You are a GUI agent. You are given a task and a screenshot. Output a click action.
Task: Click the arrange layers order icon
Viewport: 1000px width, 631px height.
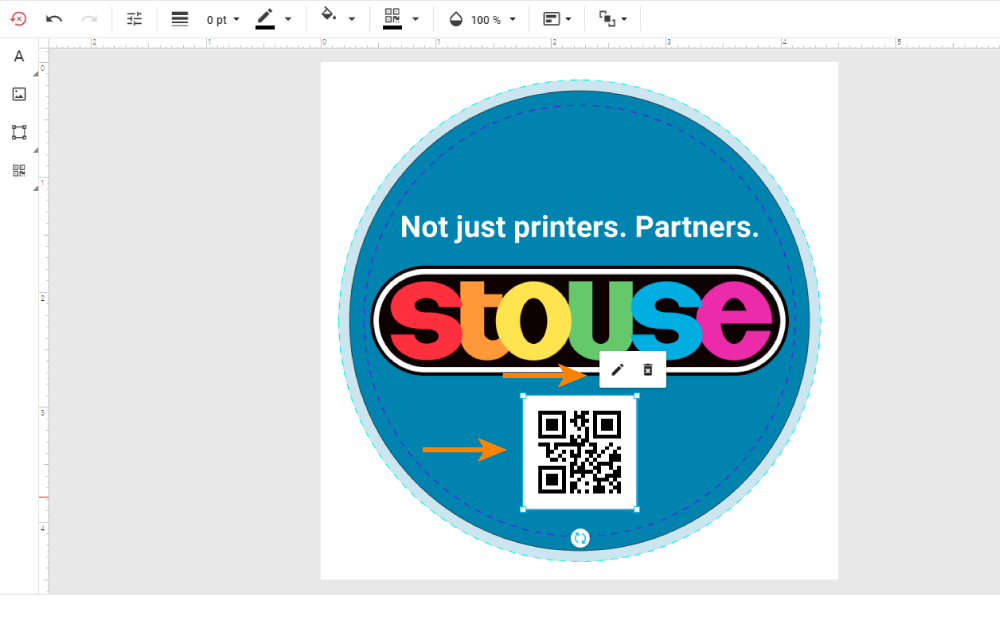pyautogui.click(x=607, y=19)
